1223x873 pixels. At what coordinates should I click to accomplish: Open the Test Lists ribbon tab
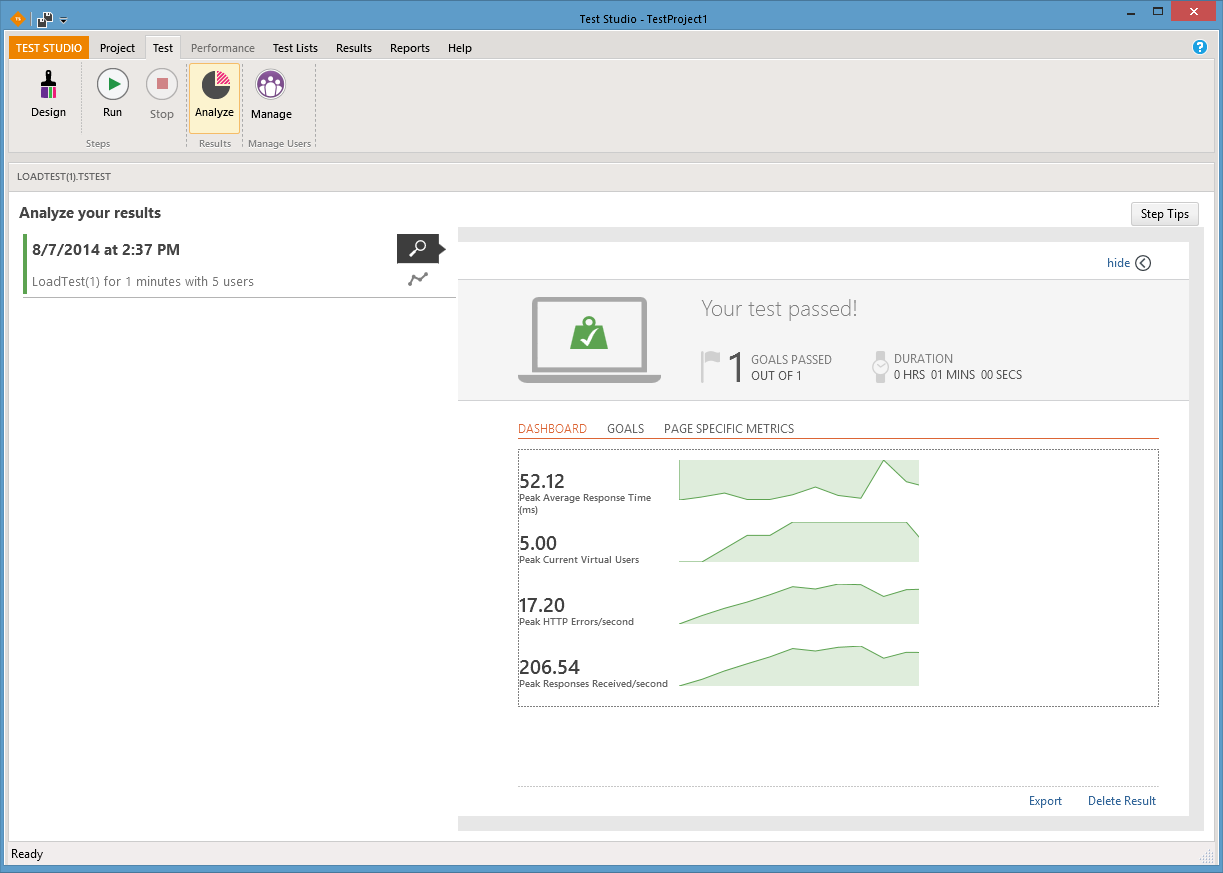click(295, 48)
